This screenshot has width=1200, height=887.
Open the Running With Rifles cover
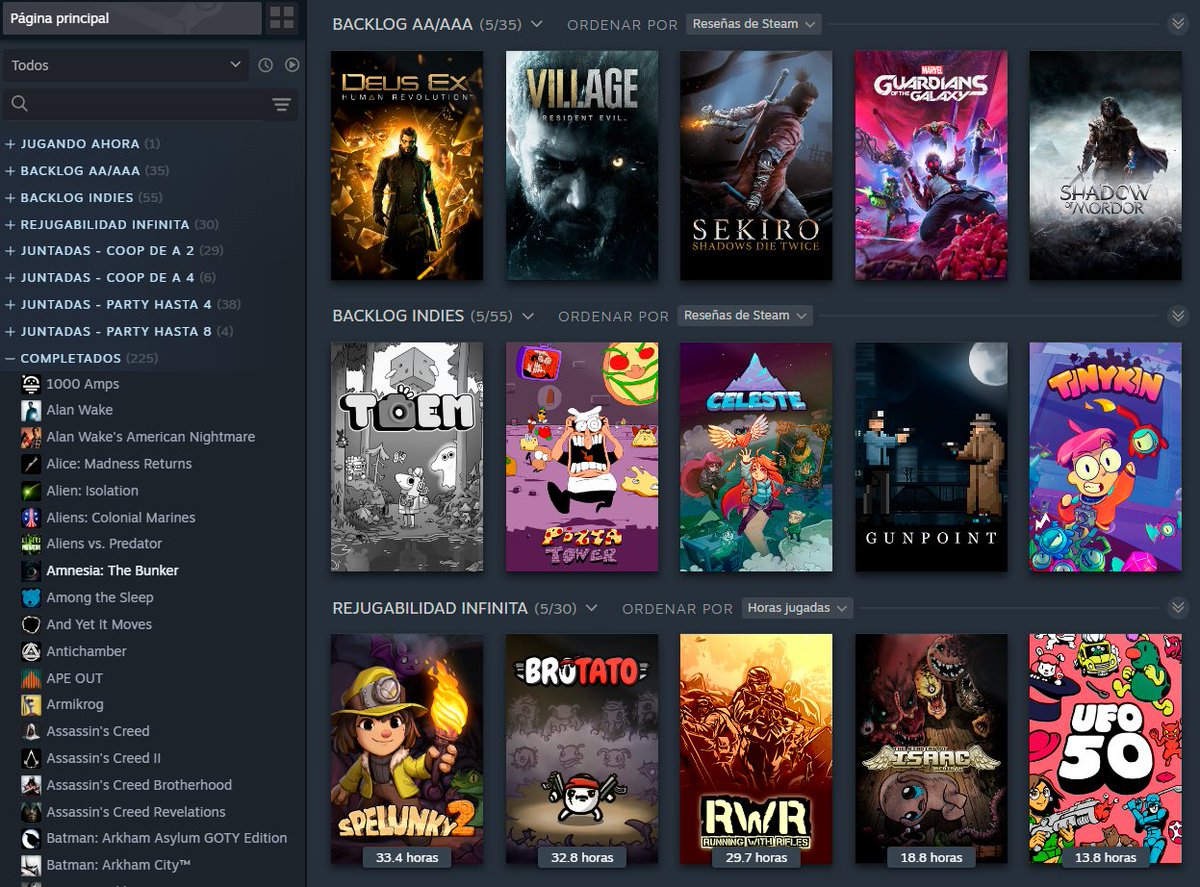point(756,749)
